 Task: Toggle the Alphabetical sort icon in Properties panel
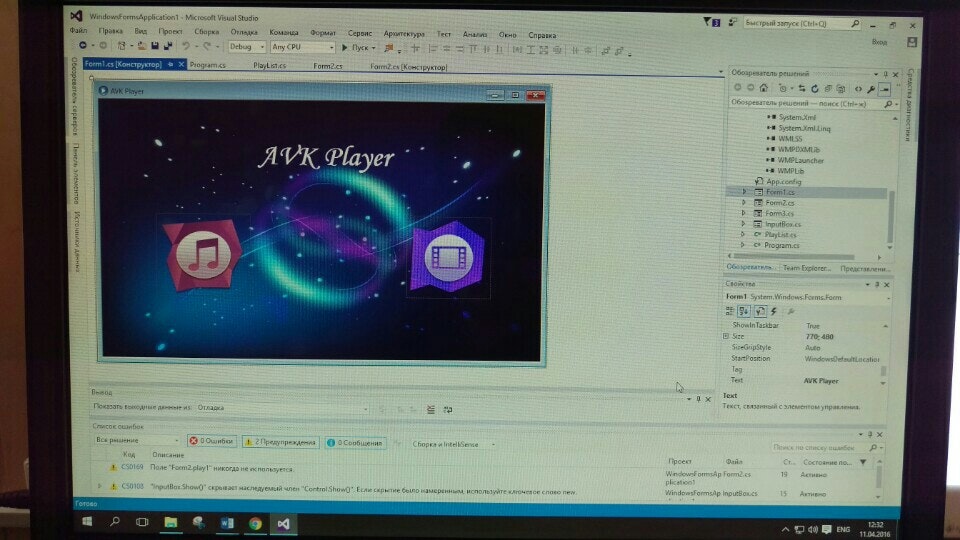744,312
